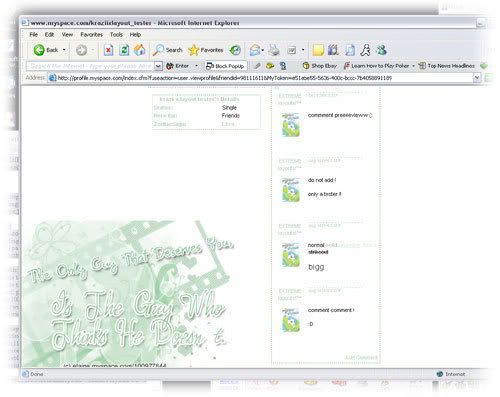This screenshot has width=500, height=397.
Task: Expand the dropdown beside Enter button
Action: (196, 66)
